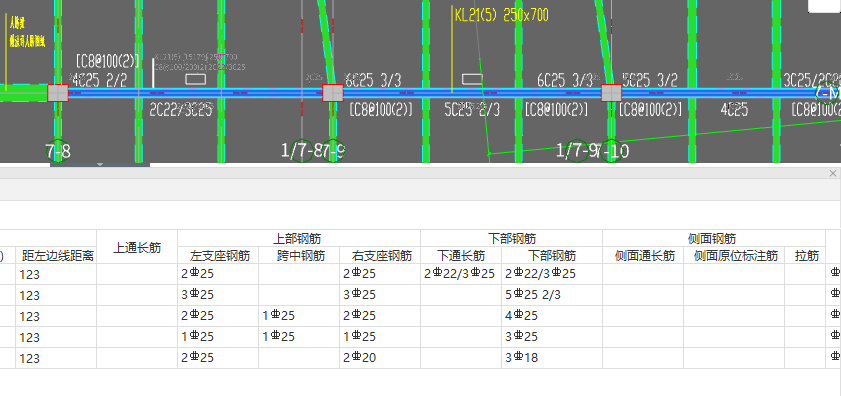
Task: Click the 跨中钢筋 column header
Action: pos(299,255)
